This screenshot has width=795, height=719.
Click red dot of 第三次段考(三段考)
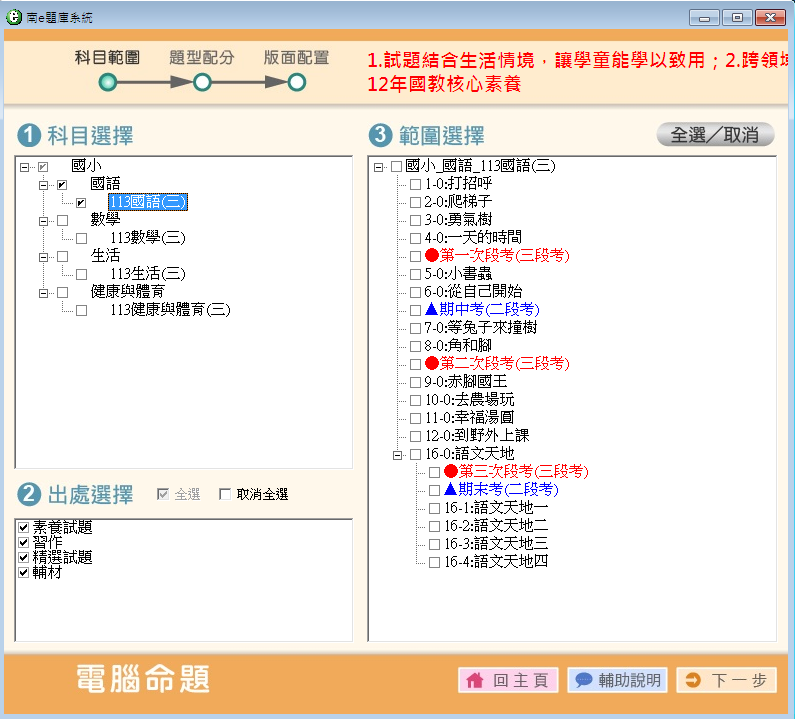point(451,471)
